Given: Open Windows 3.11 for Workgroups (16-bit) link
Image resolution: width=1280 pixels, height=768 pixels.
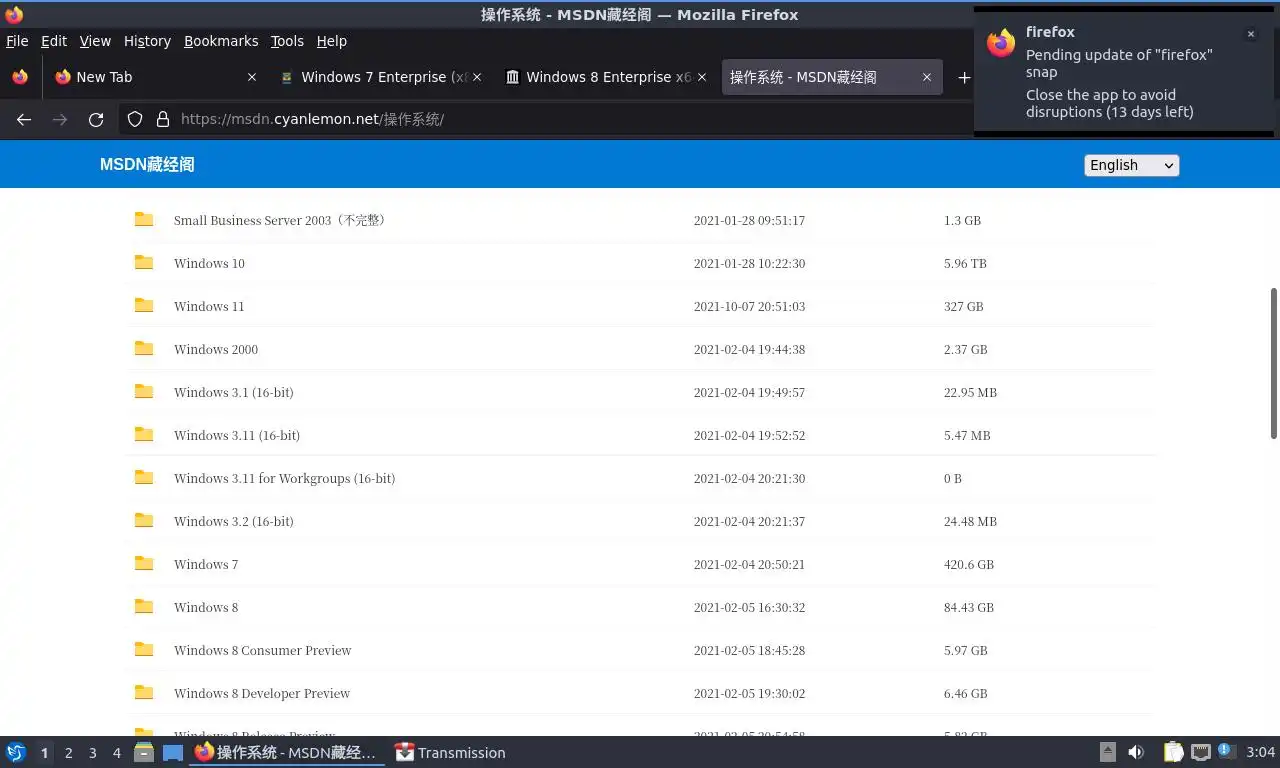Looking at the screenshot, I should click(x=284, y=478).
